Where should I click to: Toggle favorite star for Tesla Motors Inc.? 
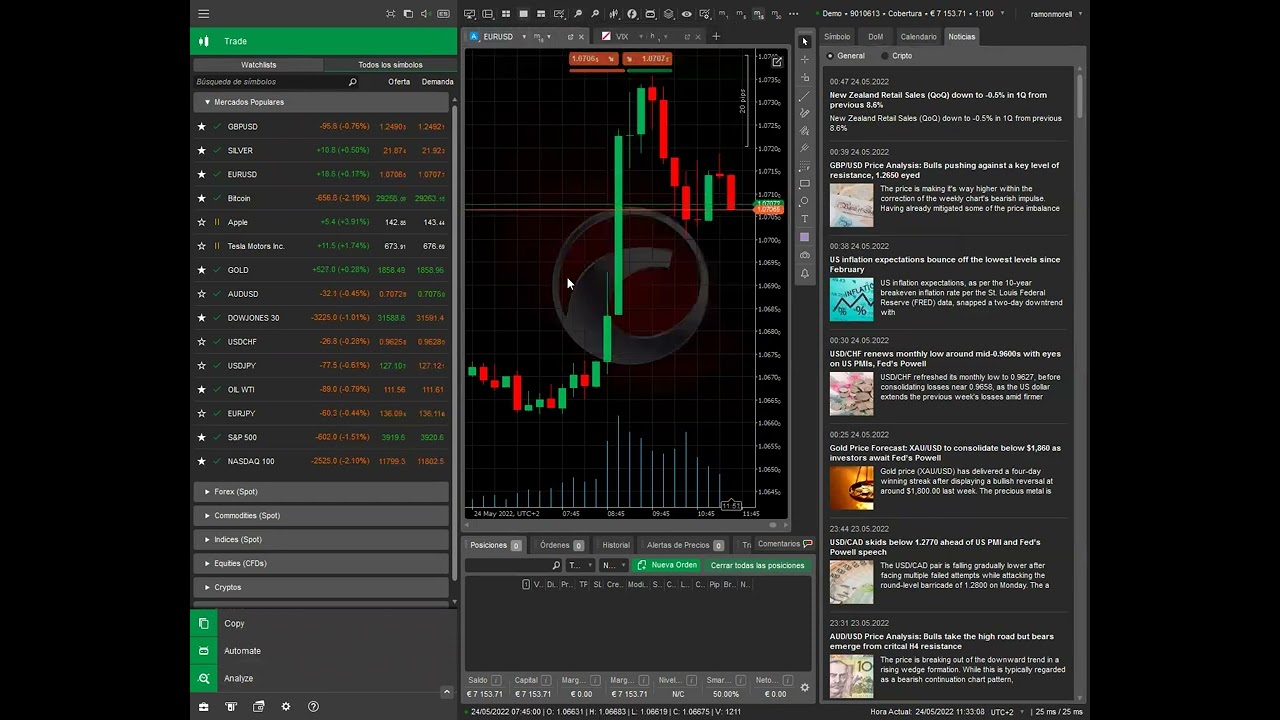click(201, 246)
